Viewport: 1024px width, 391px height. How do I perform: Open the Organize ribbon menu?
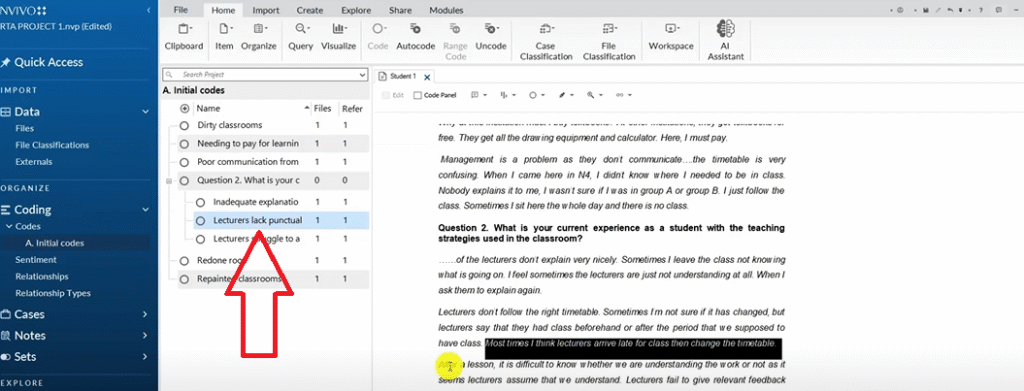tap(259, 37)
